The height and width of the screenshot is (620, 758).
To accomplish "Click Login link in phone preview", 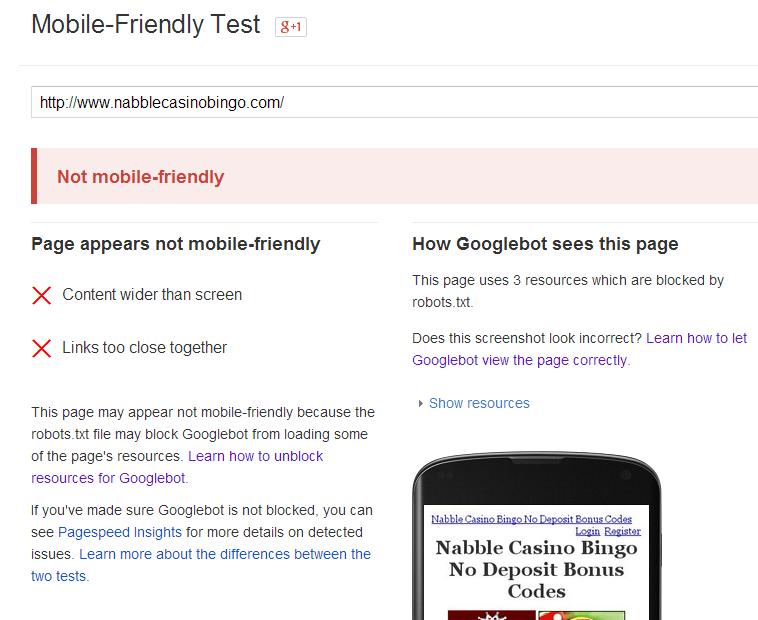I will 587,531.
